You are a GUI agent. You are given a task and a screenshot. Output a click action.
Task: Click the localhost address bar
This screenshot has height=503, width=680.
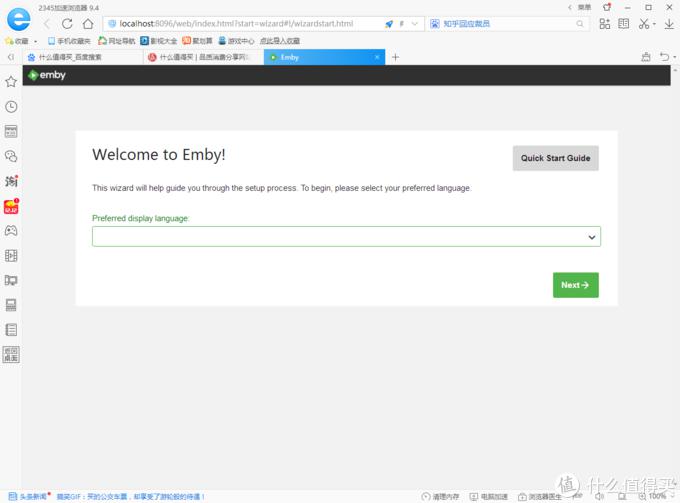(x=243, y=24)
